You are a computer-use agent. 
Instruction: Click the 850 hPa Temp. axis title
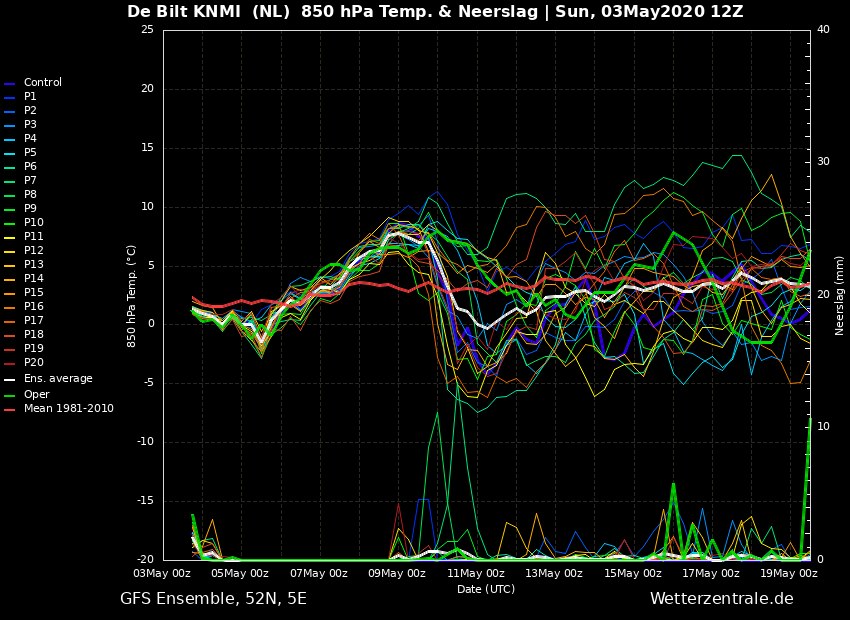click(x=131, y=296)
